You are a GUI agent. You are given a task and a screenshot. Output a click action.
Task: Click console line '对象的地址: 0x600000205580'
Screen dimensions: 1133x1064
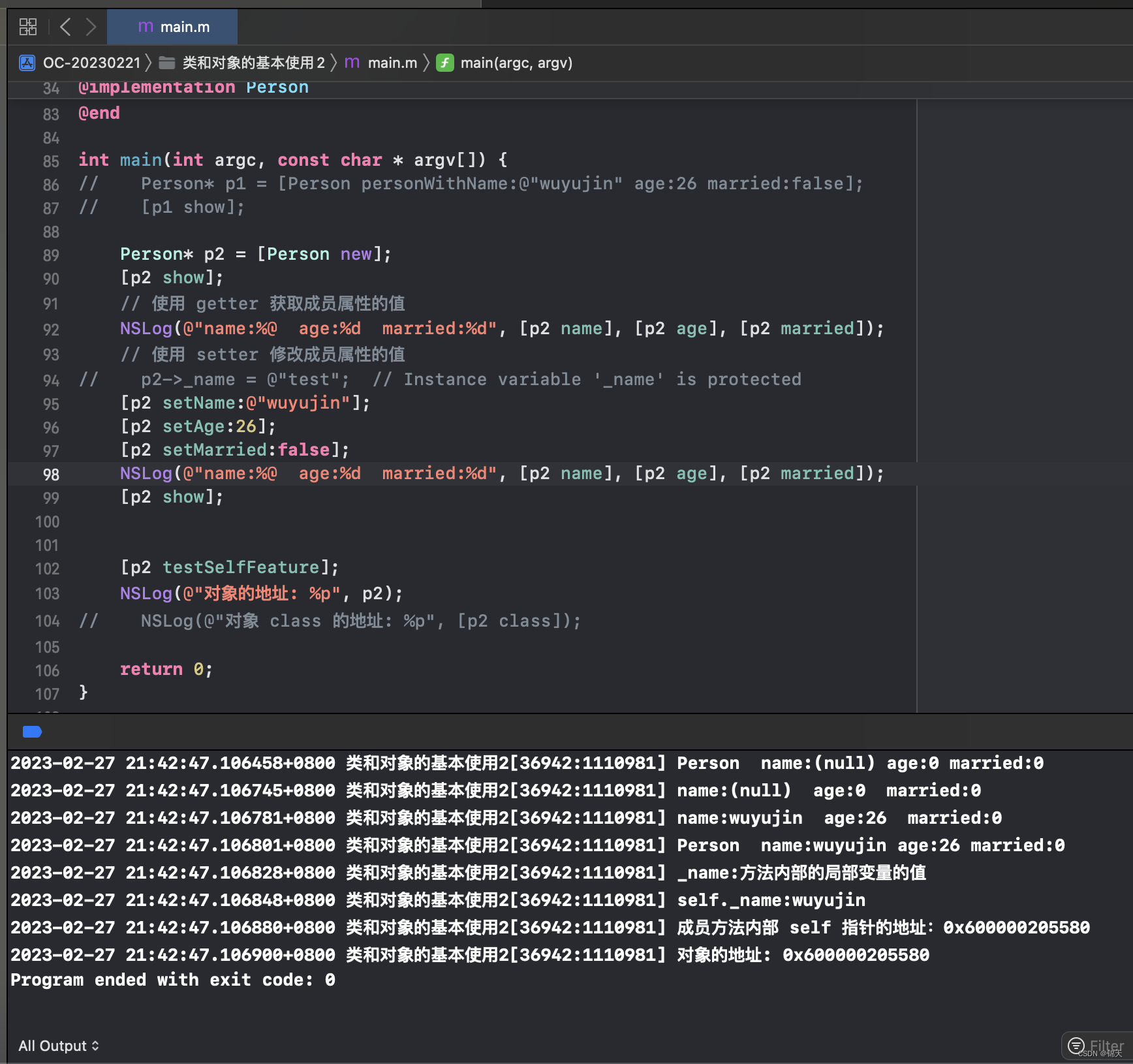803,955
